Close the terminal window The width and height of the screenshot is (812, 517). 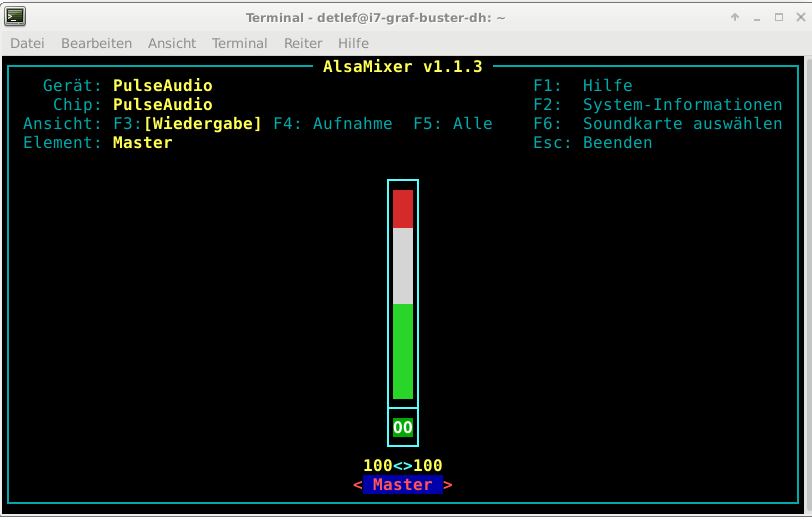tap(800, 17)
